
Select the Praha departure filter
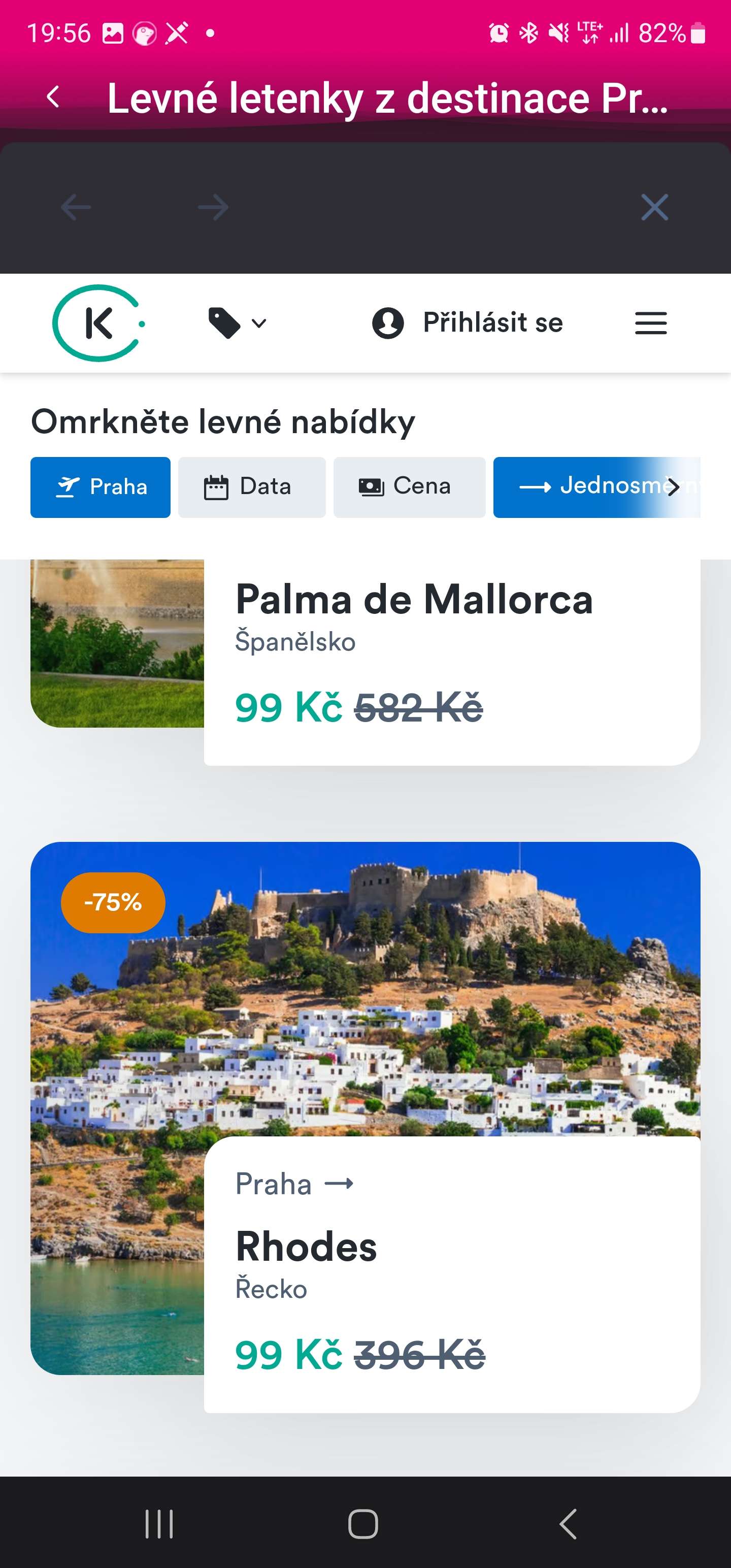pyautogui.click(x=101, y=487)
